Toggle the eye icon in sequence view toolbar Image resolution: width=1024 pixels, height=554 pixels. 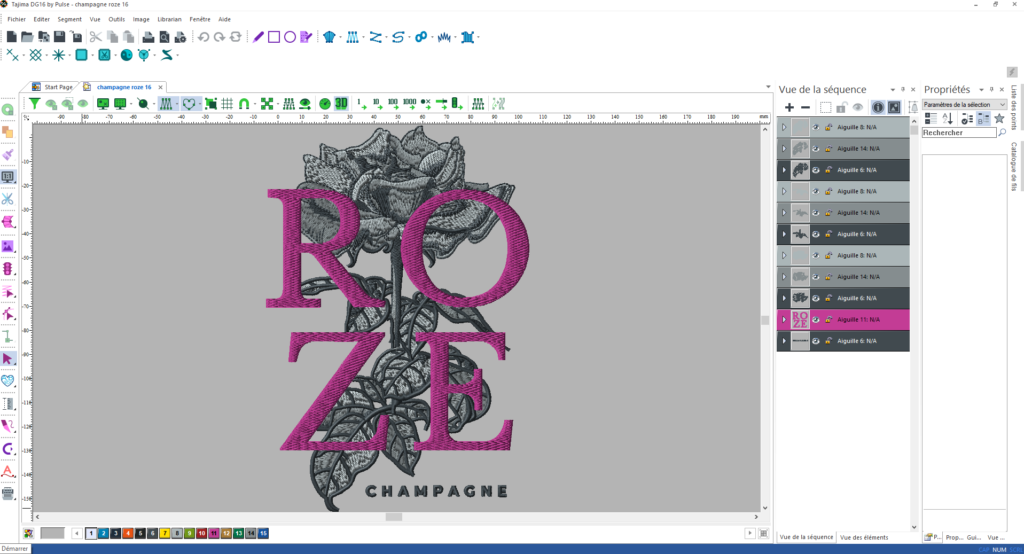[x=857, y=107]
